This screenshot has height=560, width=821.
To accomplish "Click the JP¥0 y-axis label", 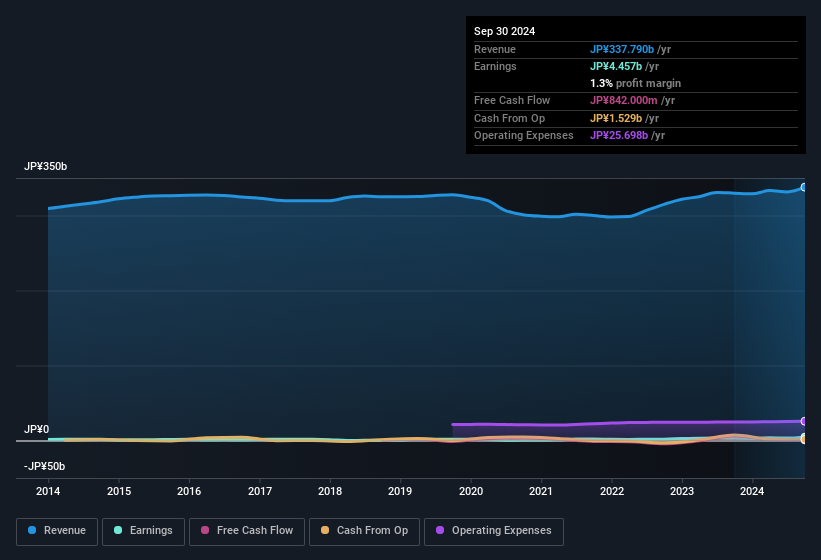I will click(x=37, y=429).
